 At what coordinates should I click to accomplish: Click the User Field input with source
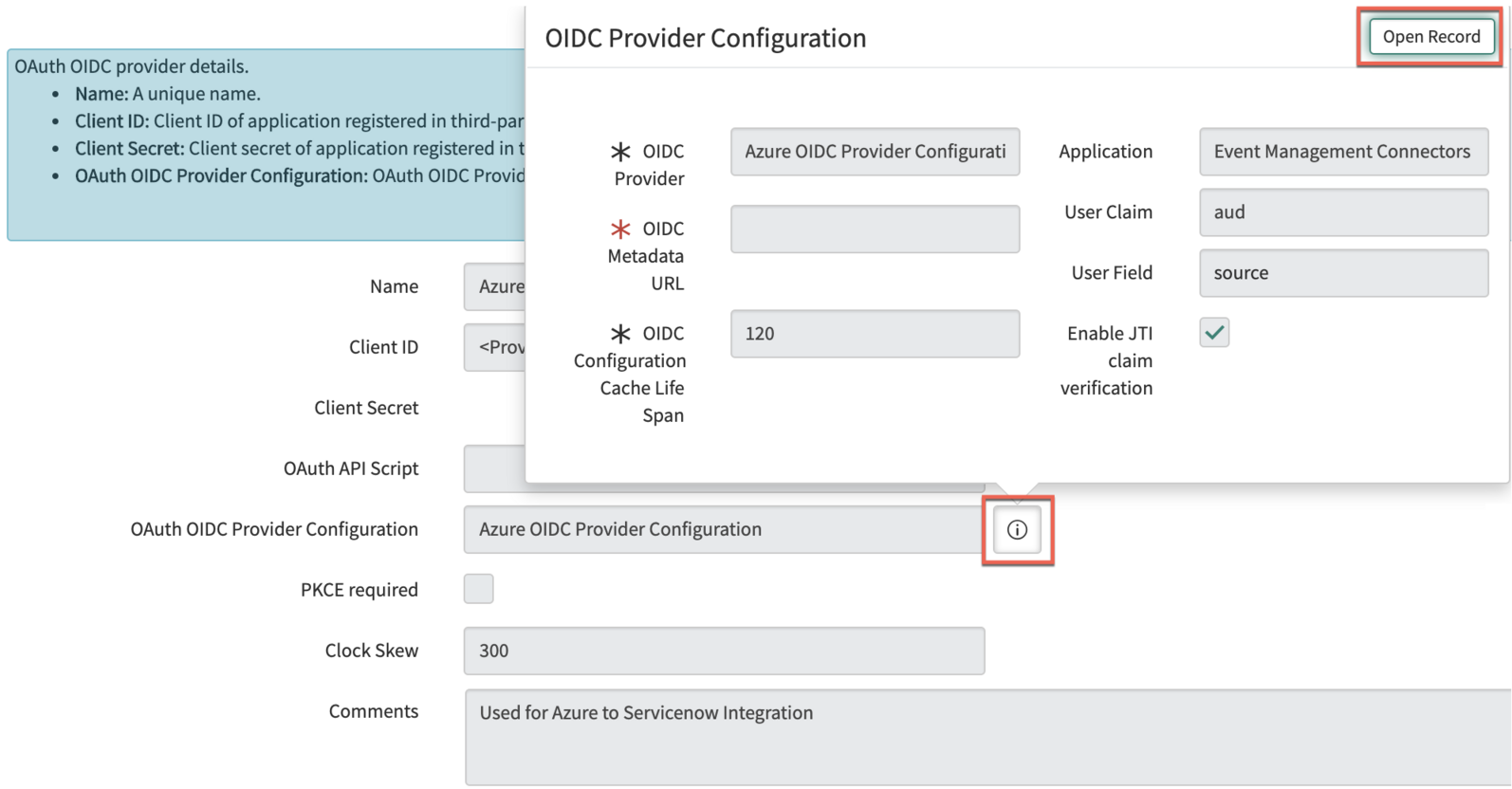pos(1343,273)
